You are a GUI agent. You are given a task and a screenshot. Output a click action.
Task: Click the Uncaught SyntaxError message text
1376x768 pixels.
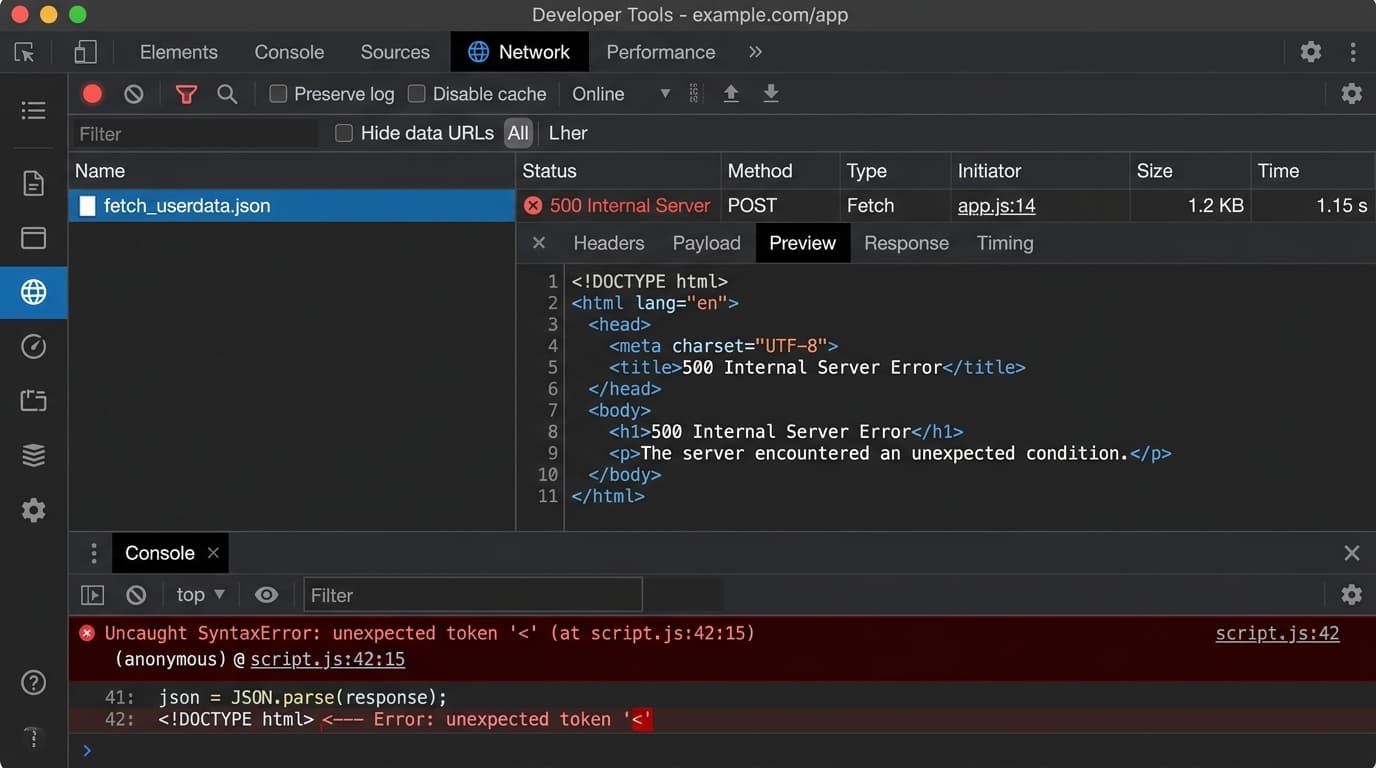coord(429,633)
